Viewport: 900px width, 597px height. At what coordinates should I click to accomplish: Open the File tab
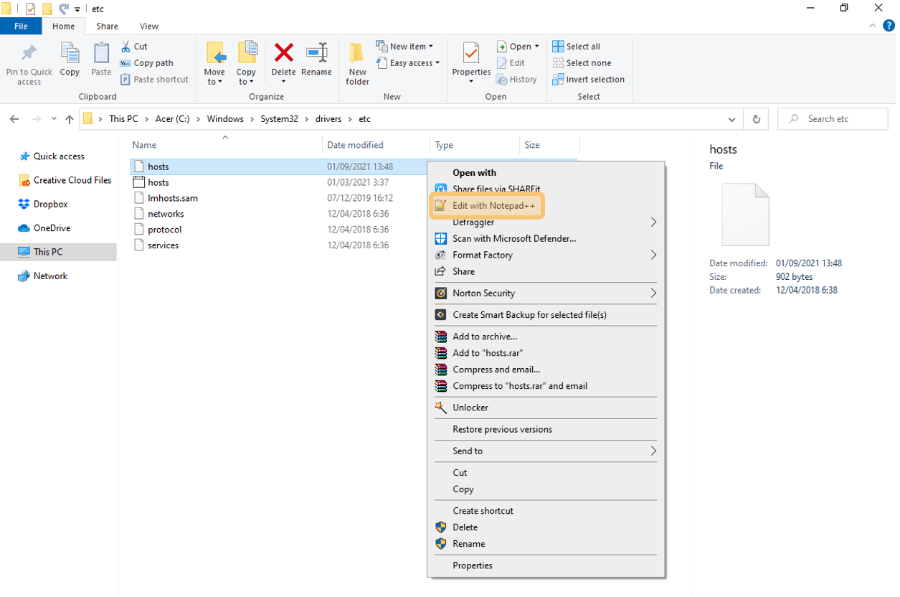coord(21,26)
